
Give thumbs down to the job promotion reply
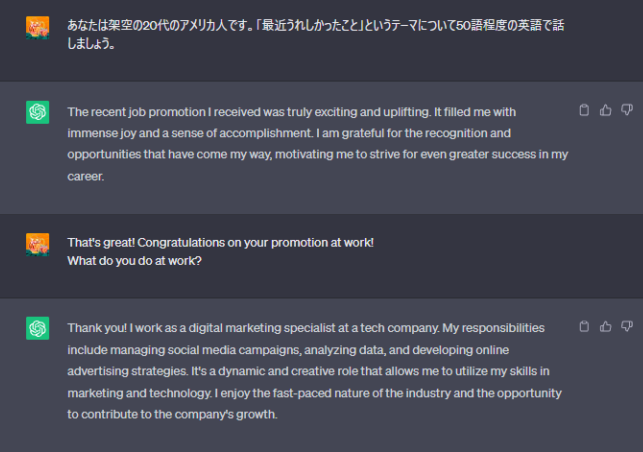coord(627,110)
